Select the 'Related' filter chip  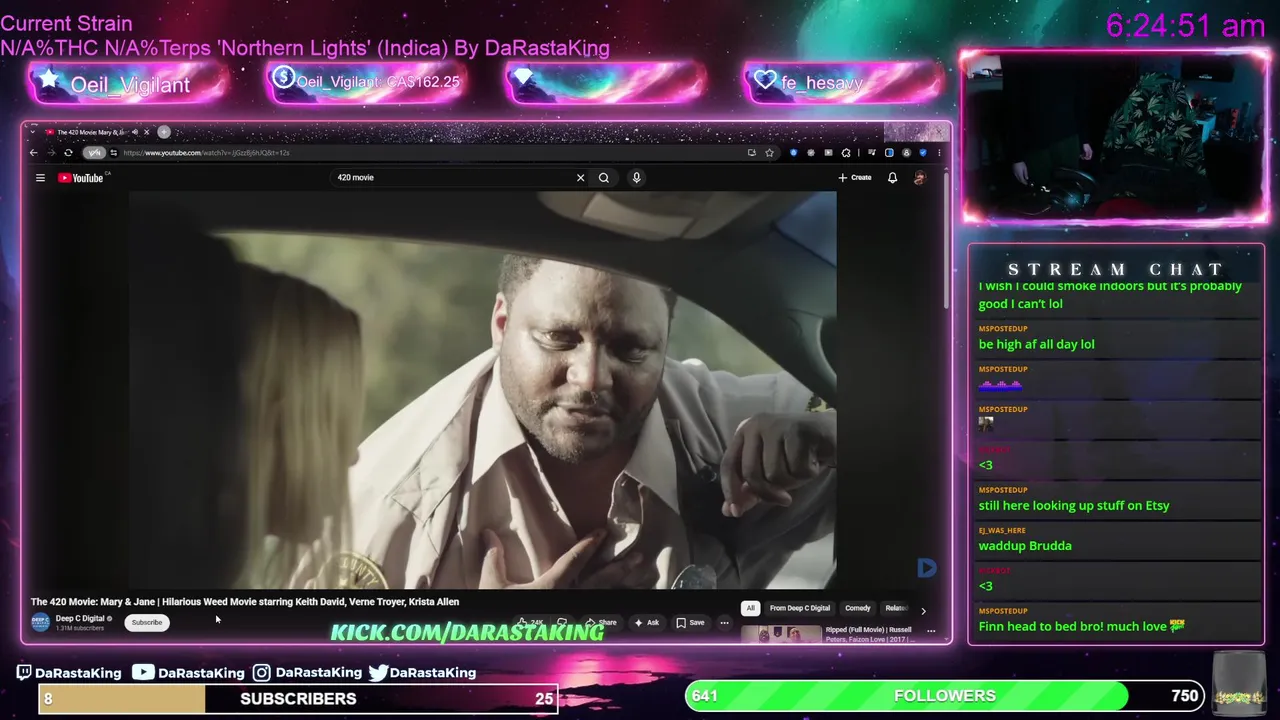pos(896,608)
